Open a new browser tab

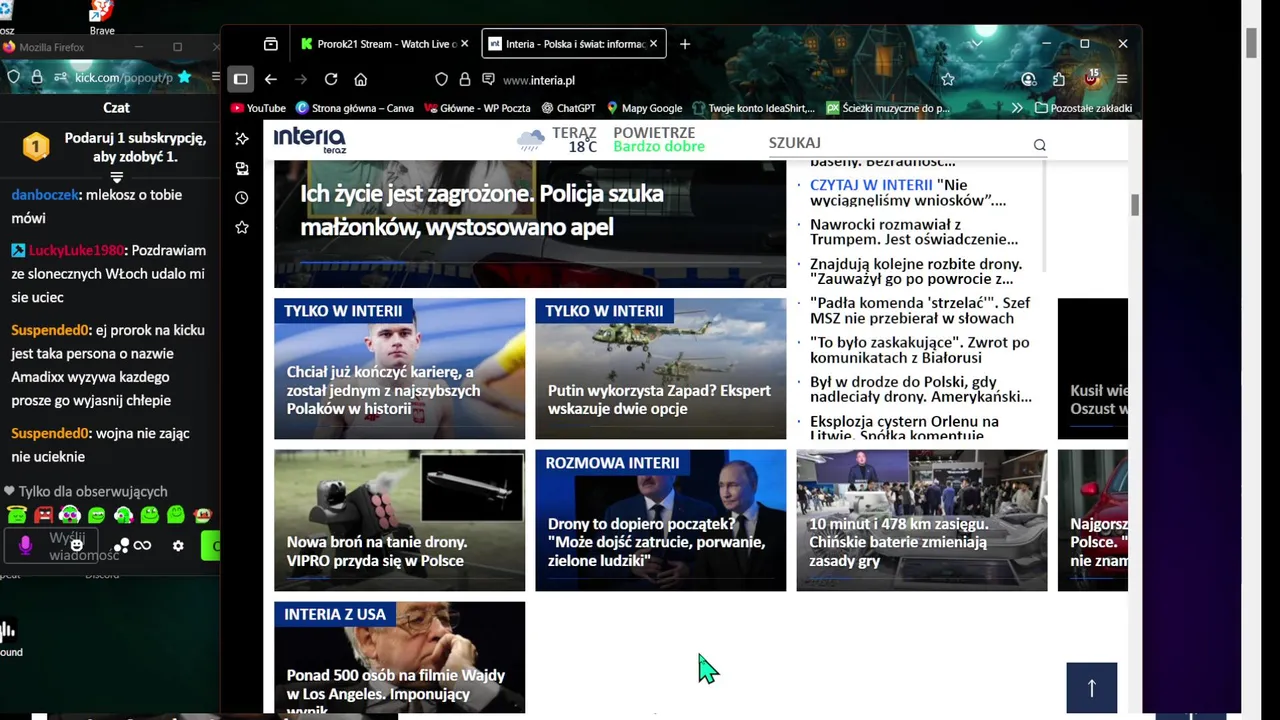pyautogui.click(x=685, y=44)
